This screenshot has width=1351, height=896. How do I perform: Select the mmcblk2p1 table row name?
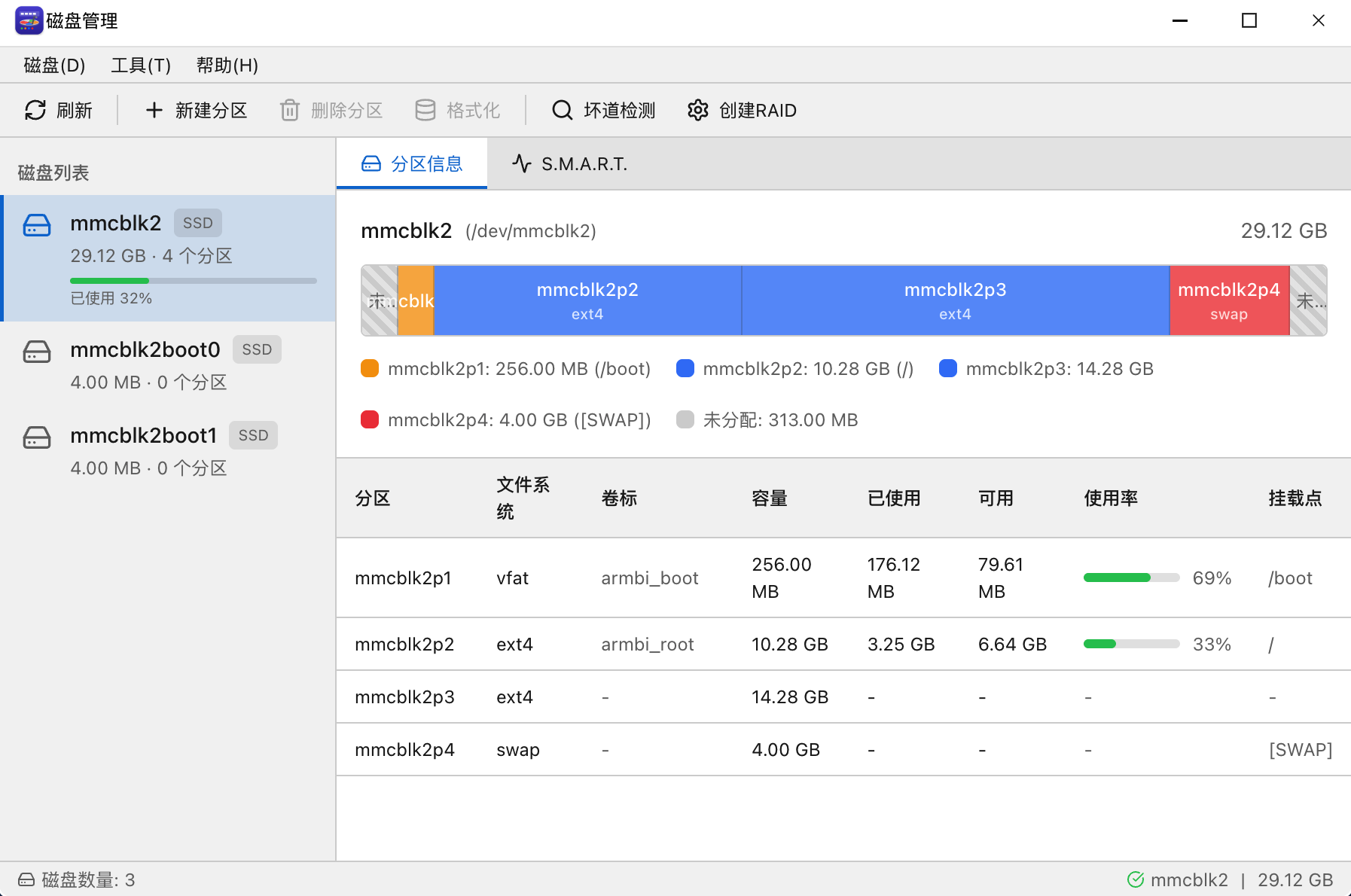click(x=403, y=578)
